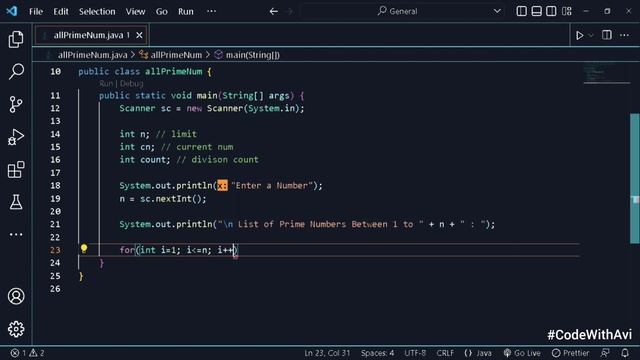Expand the command center dropdown chevron

[497, 11]
